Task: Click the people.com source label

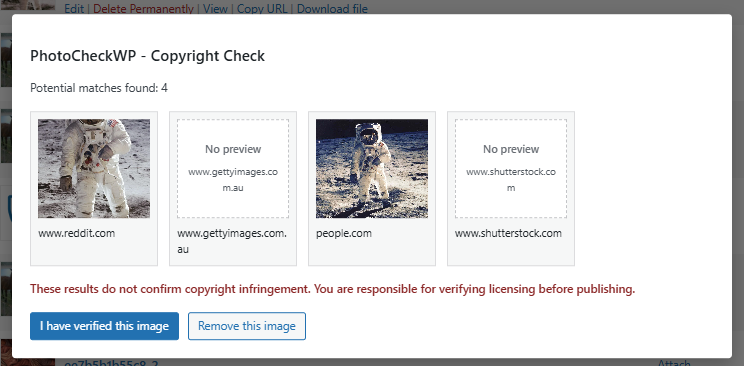Action: pos(344,233)
